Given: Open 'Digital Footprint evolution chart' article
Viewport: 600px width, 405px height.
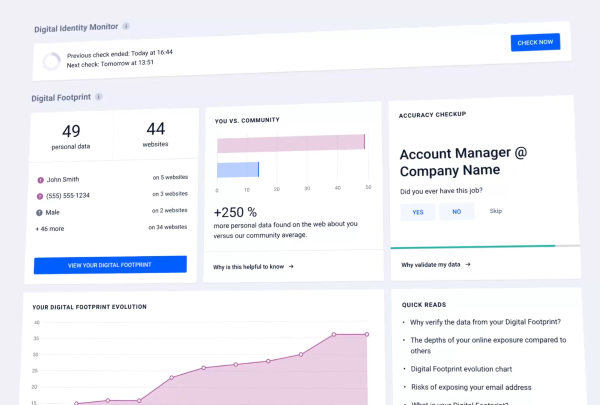Looking at the screenshot, I should (461, 369).
